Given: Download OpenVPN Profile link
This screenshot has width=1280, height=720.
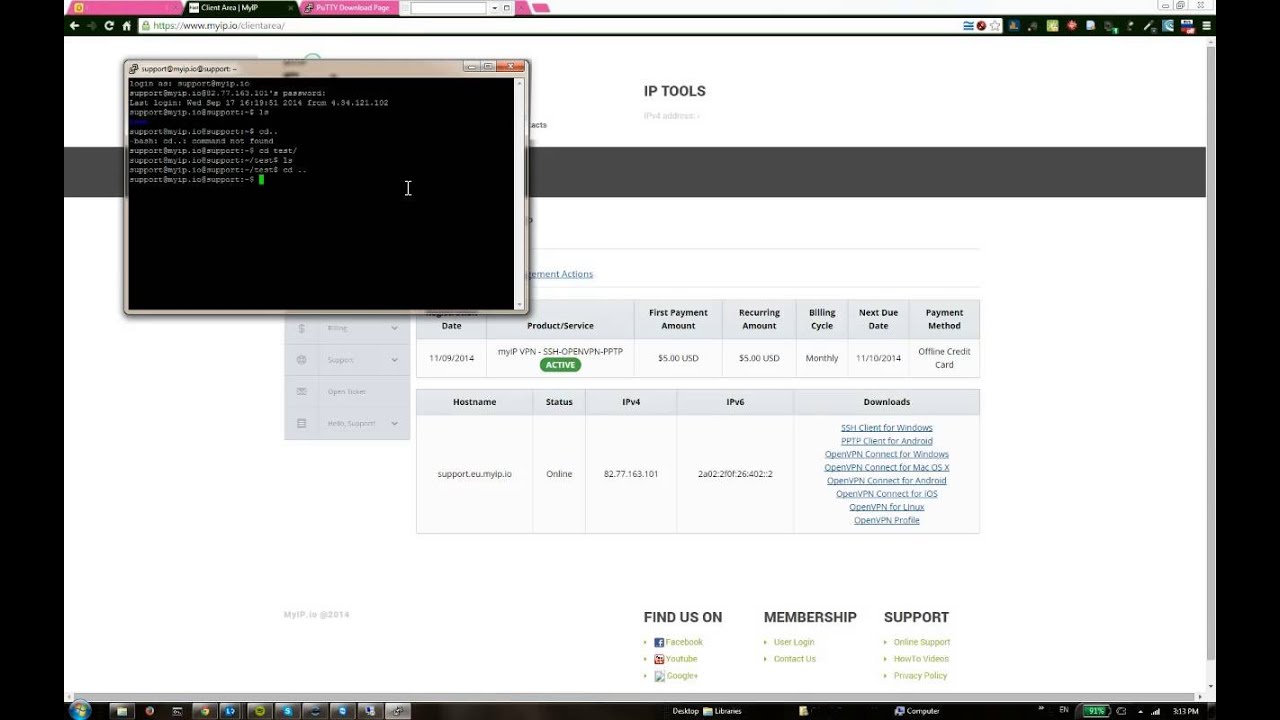Looking at the screenshot, I should (887, 520).
